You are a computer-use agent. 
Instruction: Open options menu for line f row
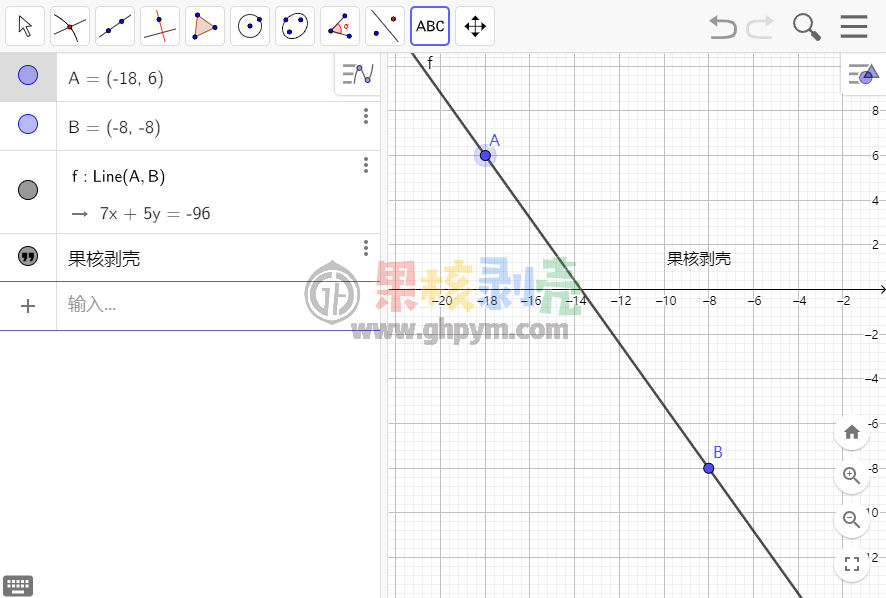(x=366, y=166)
